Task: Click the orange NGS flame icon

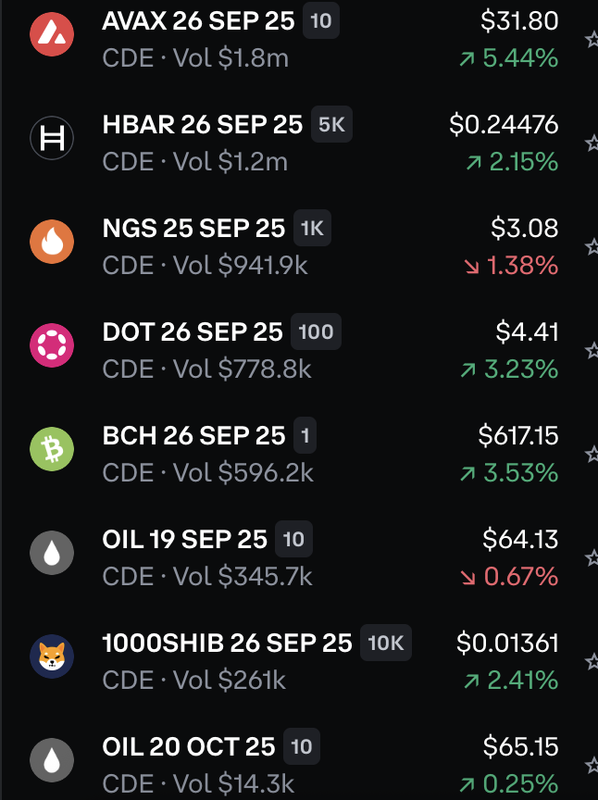Action: coord(52,241)
